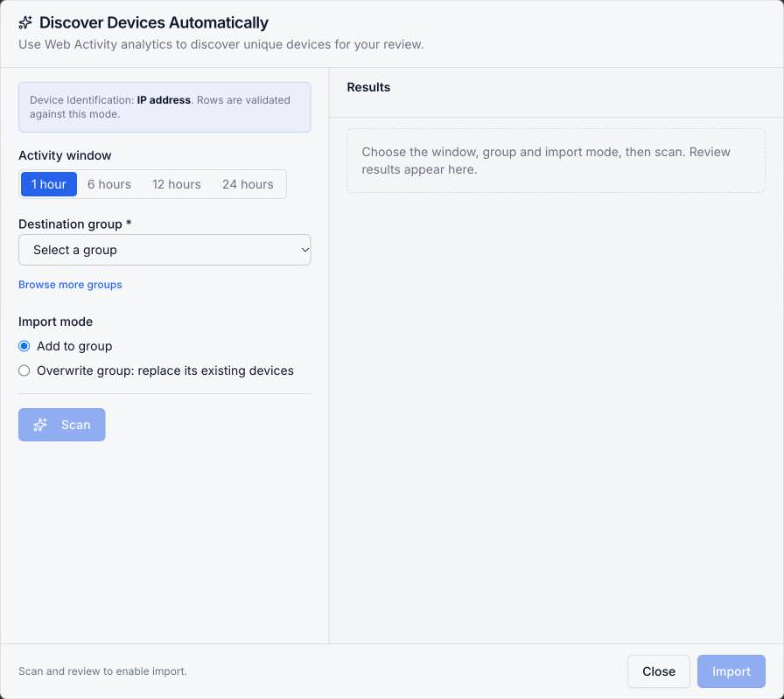This screenshot has height=699, width=784.
Task: Click the Activity window label
Action: pyautogui.click(x=64, y=156)
